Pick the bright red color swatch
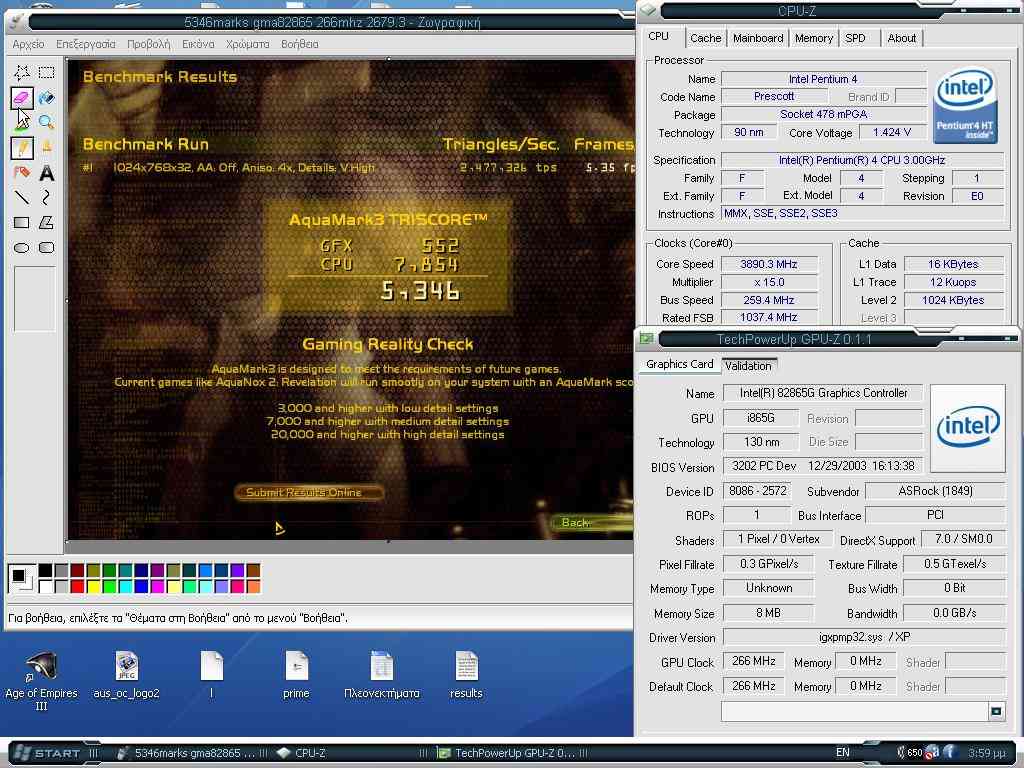 [77, 586]
